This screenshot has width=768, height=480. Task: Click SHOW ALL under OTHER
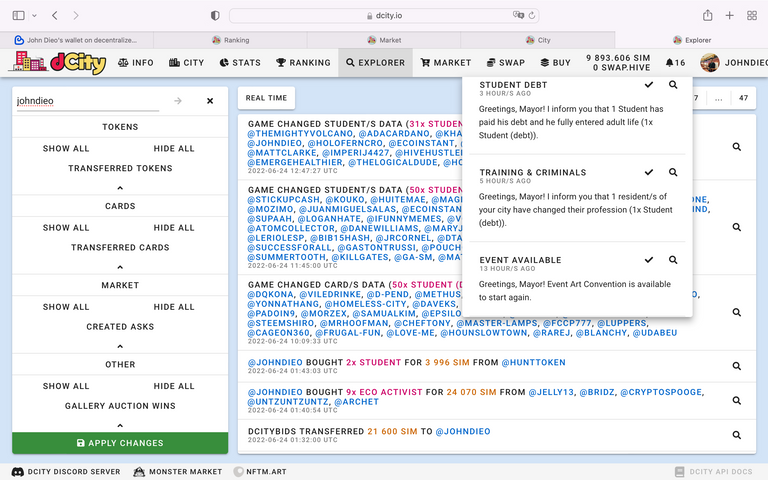[66, 386]
